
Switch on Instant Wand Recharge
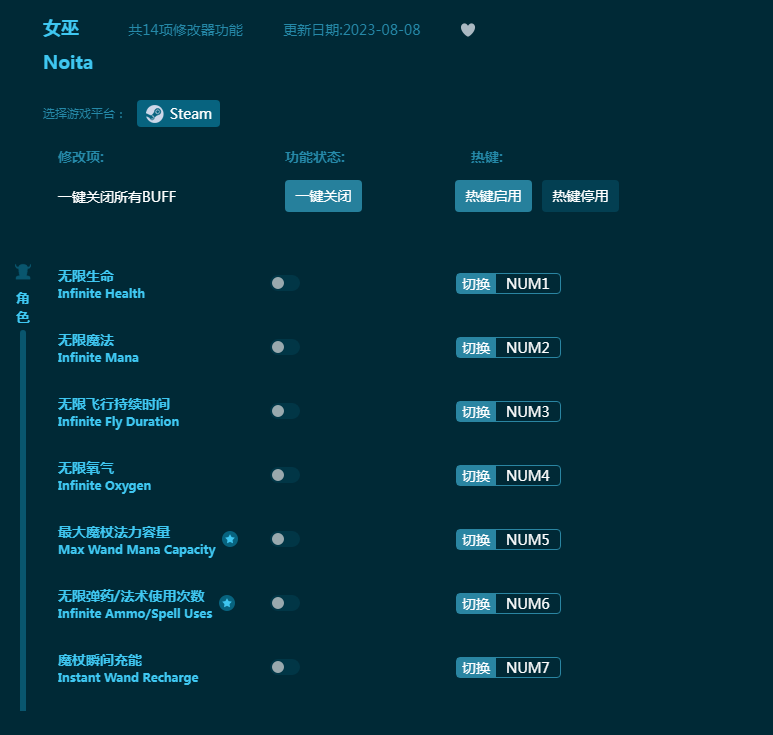coord(285,667)
